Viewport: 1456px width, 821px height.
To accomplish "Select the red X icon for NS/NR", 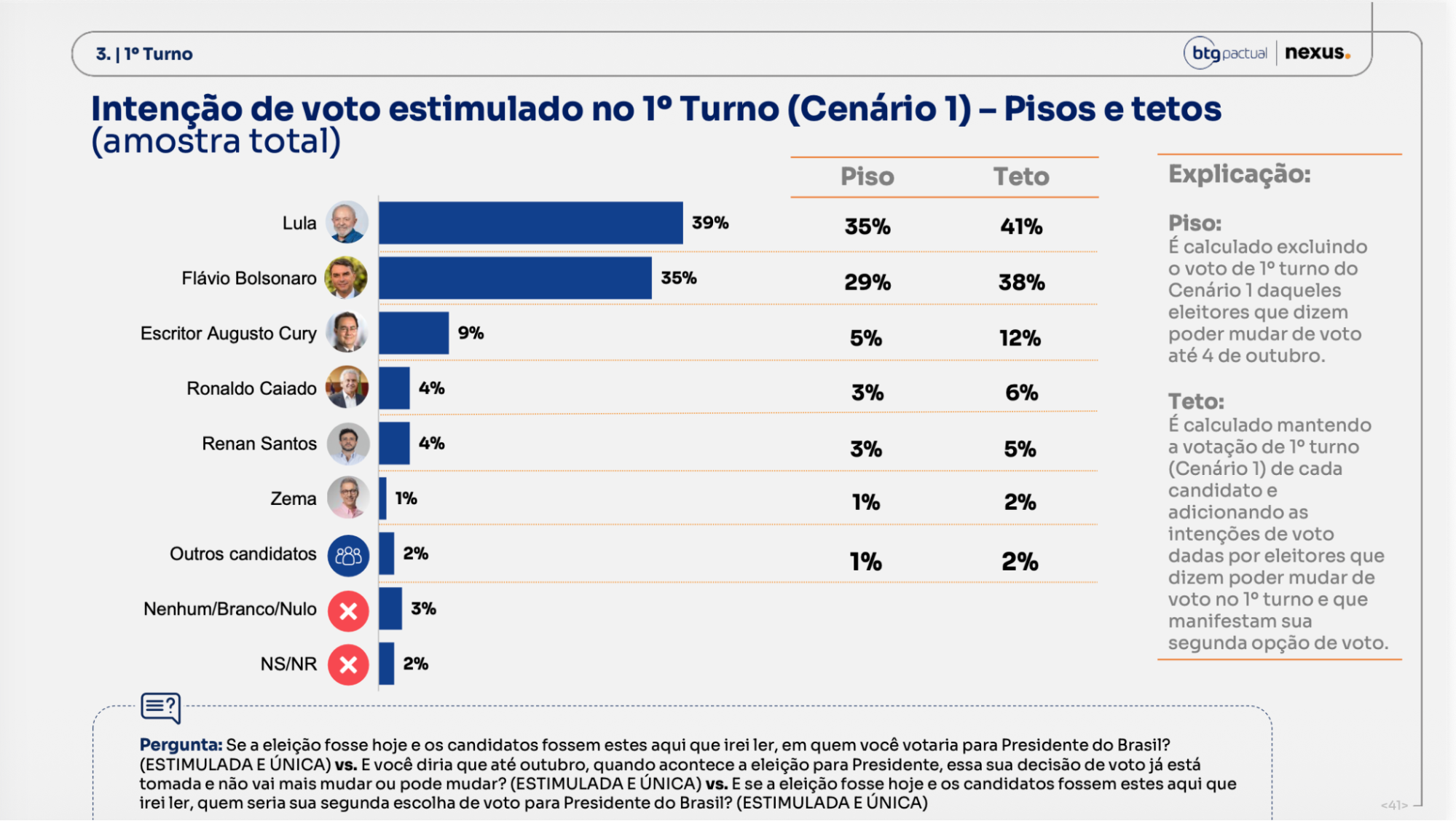I will [348, 664].
